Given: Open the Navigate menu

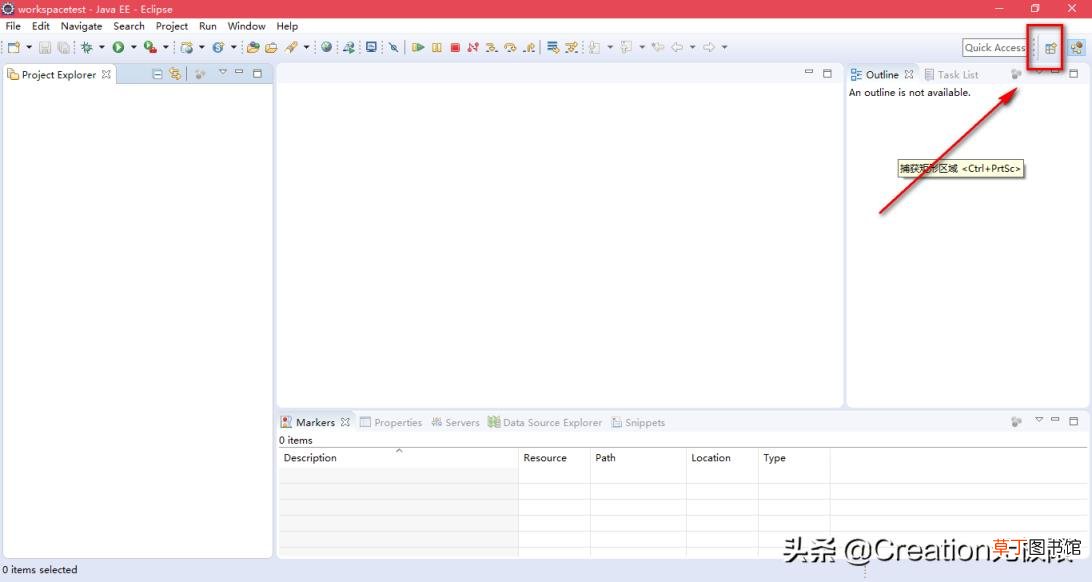Looking at the screenshot, I should point(81,26).
